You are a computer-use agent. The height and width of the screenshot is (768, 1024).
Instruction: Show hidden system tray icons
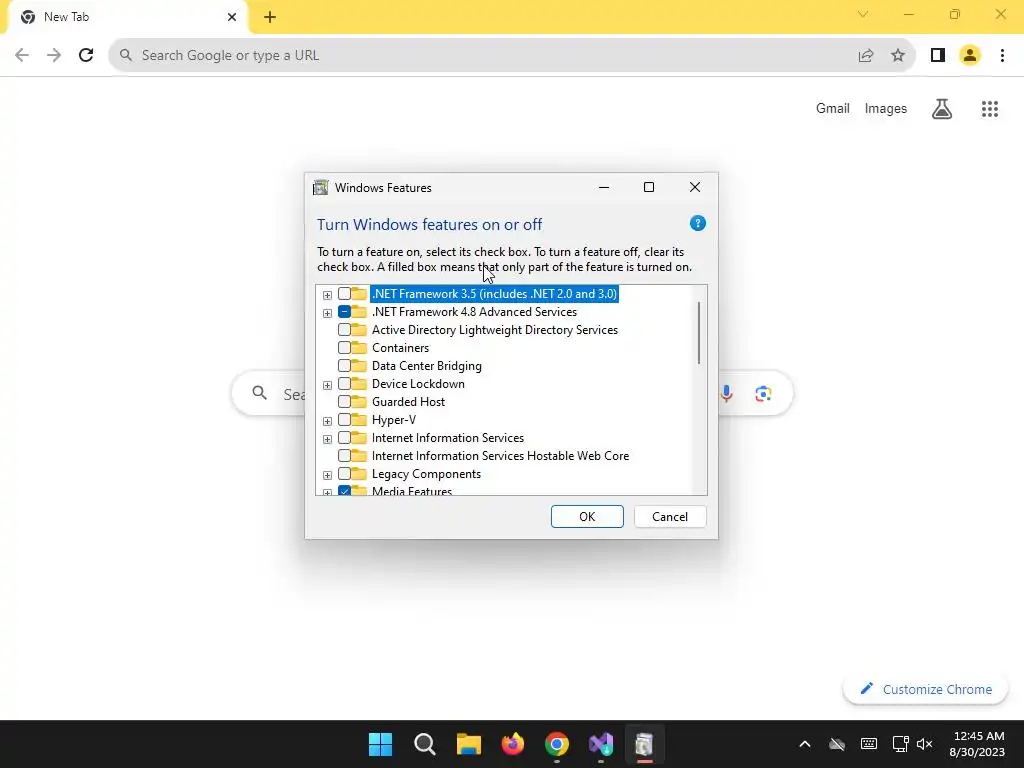pyautogui.click(x=805, y=744)
